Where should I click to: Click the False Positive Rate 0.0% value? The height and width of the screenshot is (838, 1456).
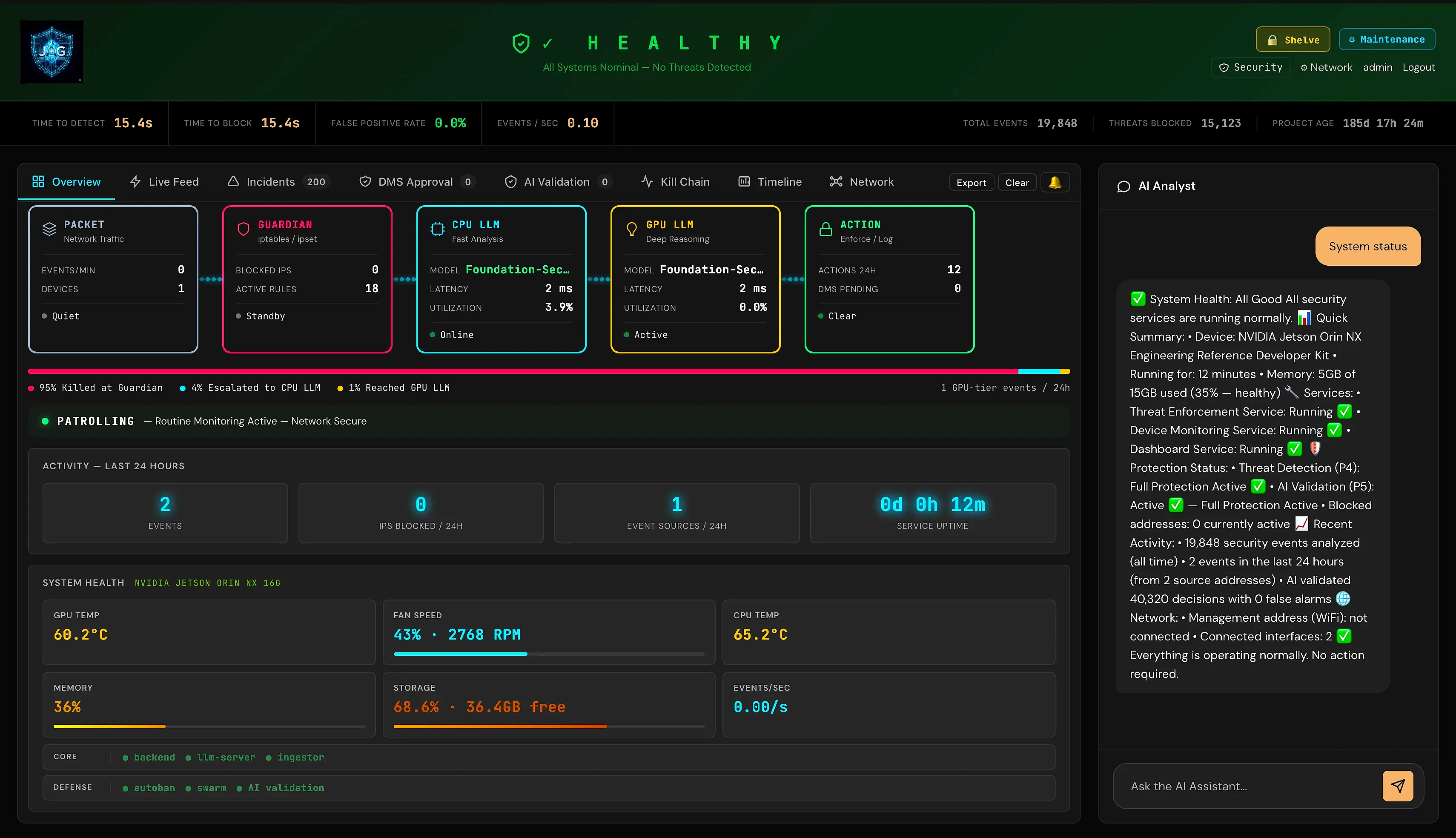(x=450, y=123)
